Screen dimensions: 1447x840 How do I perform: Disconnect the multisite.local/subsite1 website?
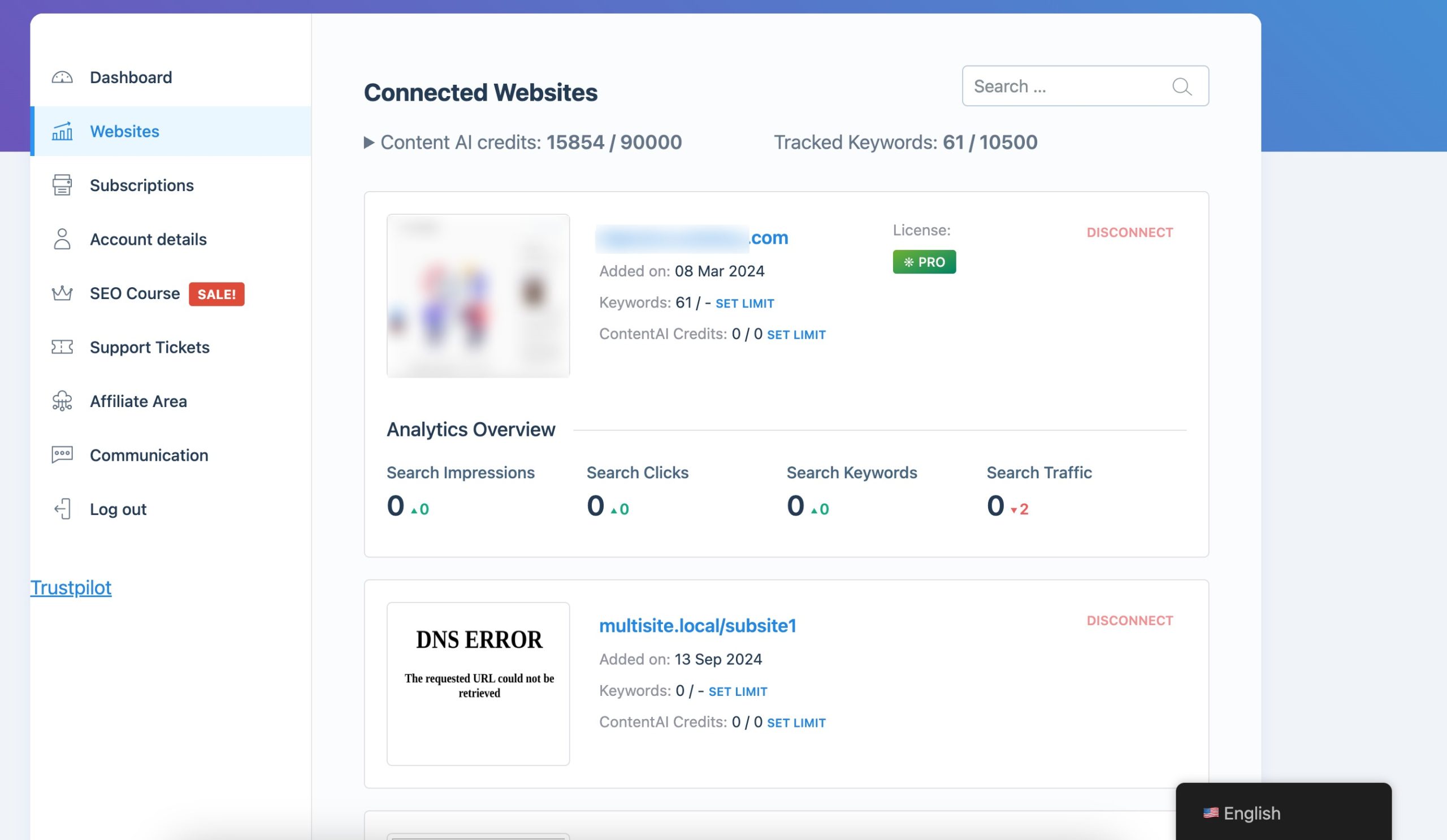[x=1129, y=621]
